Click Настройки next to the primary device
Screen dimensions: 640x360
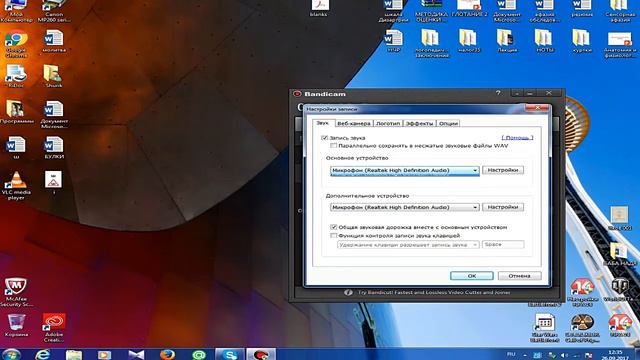(x=503, y=170)
